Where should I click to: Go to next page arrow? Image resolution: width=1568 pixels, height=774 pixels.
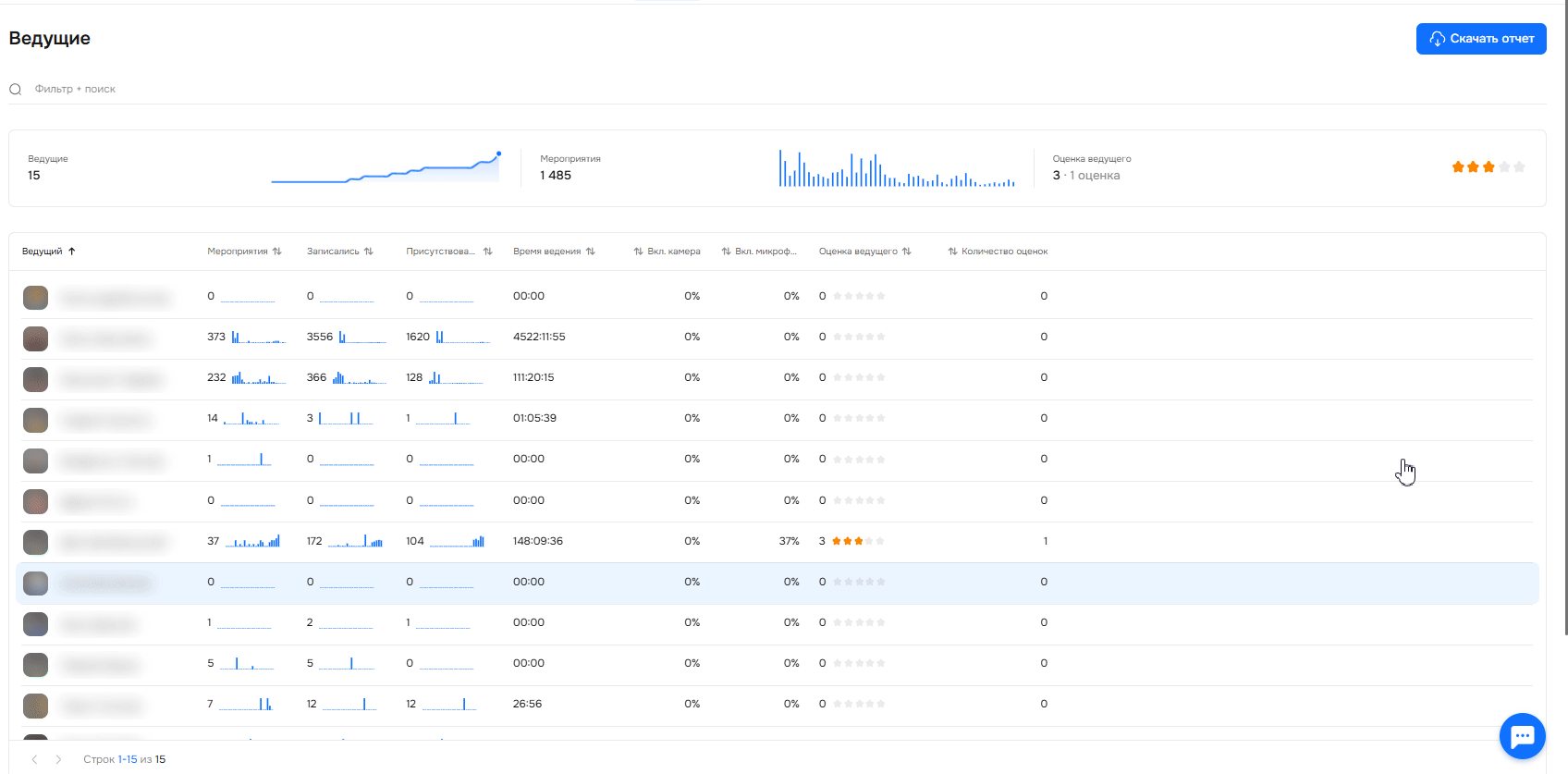(58, 759)
